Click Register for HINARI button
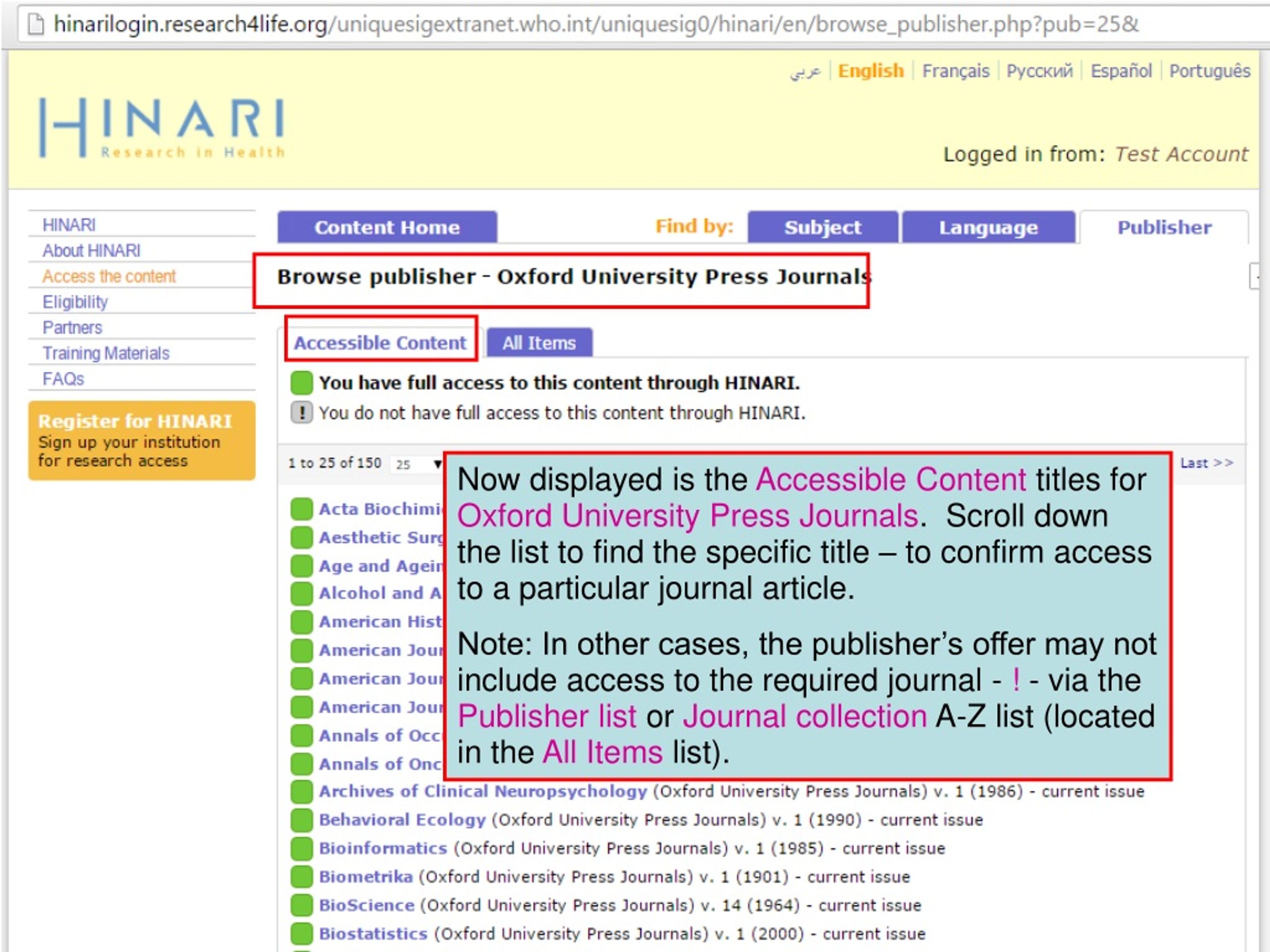The width and height of the screenshot is (1270, 952). pos(142,441)
